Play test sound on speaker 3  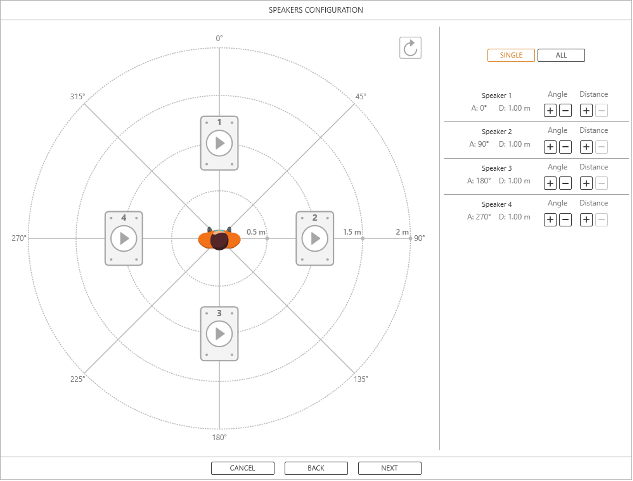(219, 334)
